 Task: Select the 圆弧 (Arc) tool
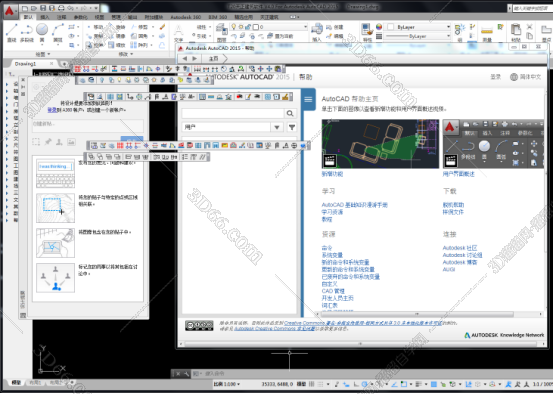coord(57,32)
